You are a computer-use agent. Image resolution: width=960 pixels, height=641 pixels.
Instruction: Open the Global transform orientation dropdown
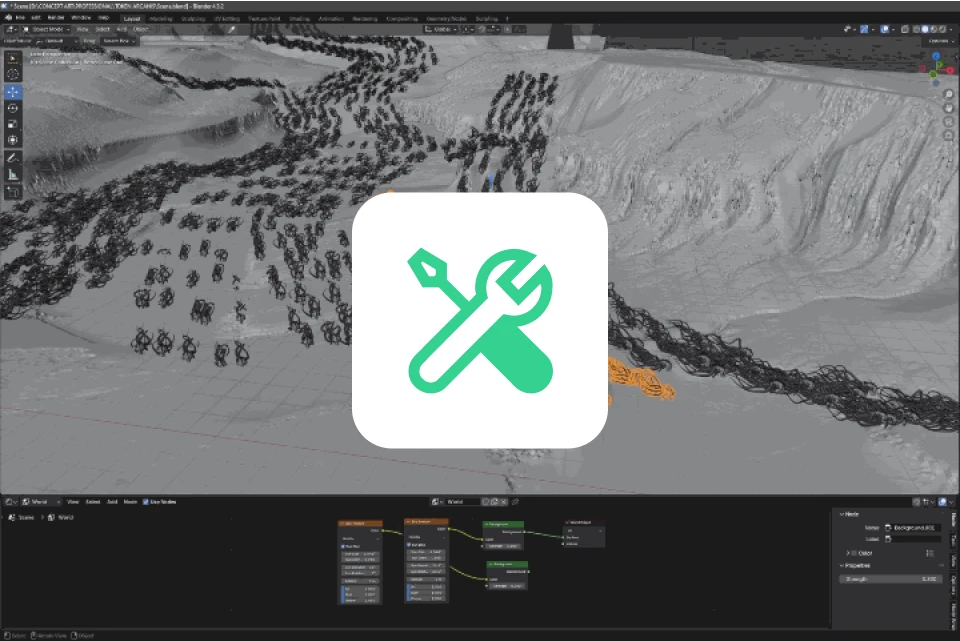click(440, 29)
